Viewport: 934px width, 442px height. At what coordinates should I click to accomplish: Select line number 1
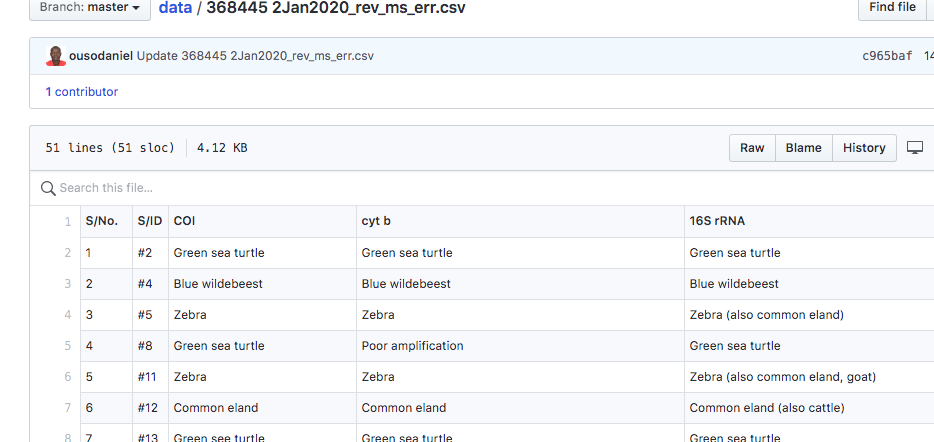point(67,222)
